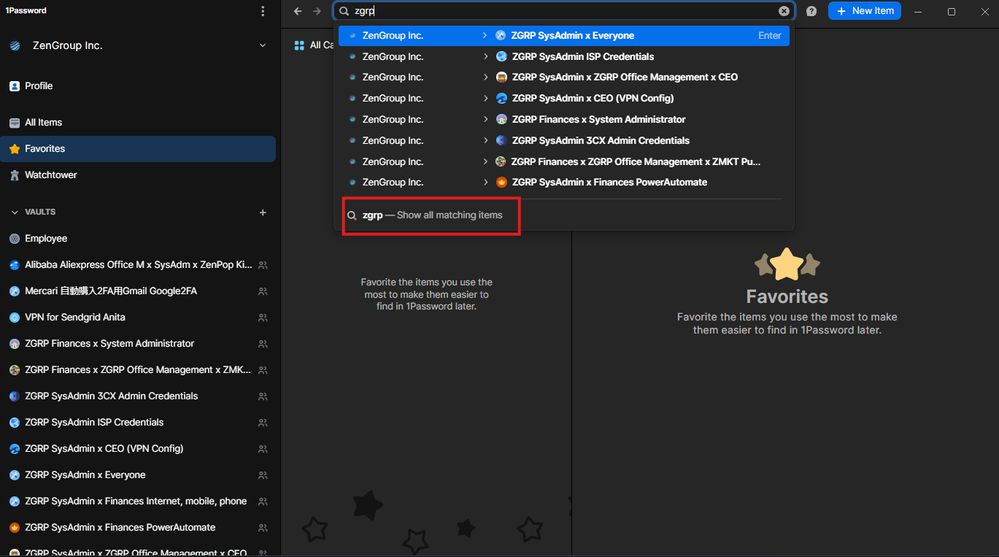Open sidebar vault ZGRP Finances x ZGRP Office Management
Image resolution: width=999 pixels, height=557 pixels.
(138, 370)
